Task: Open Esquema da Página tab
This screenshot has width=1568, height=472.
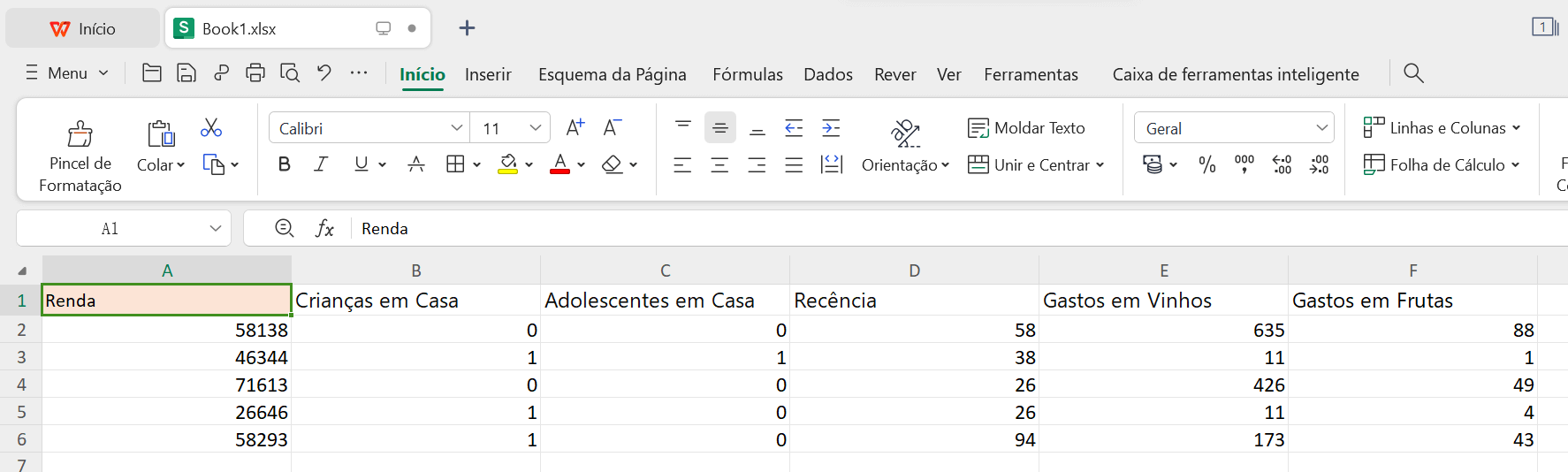Action: 613,74
